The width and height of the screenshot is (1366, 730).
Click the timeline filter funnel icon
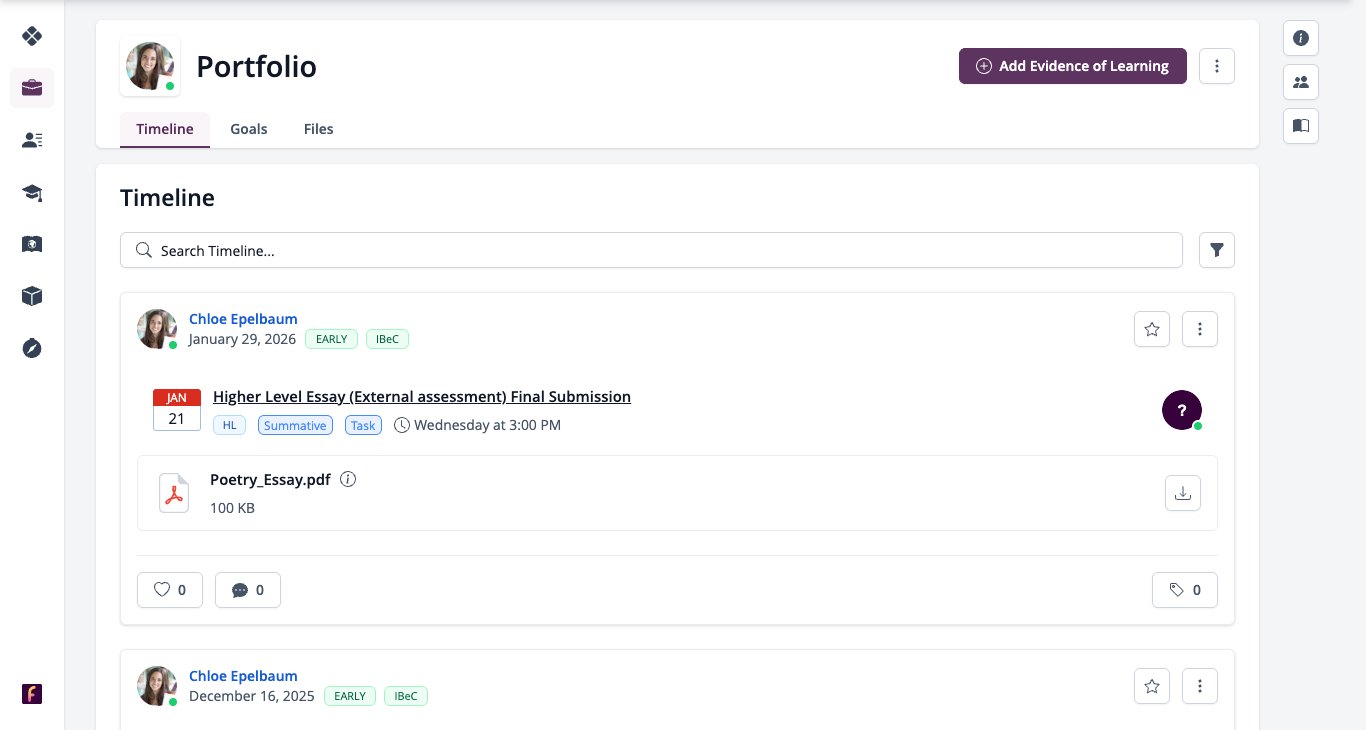tap(1217, 250)
